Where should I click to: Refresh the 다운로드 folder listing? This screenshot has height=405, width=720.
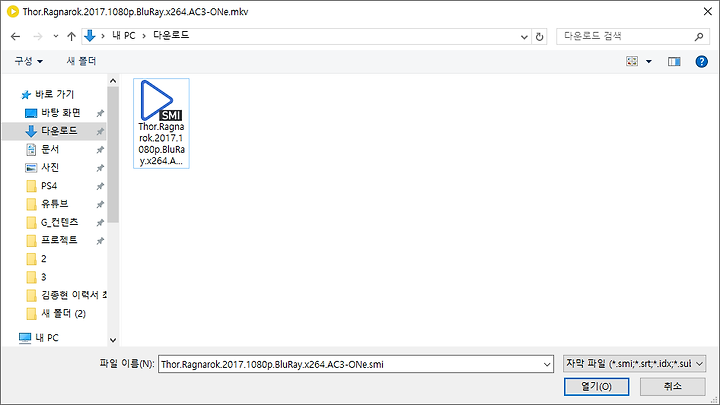point(540,37)
